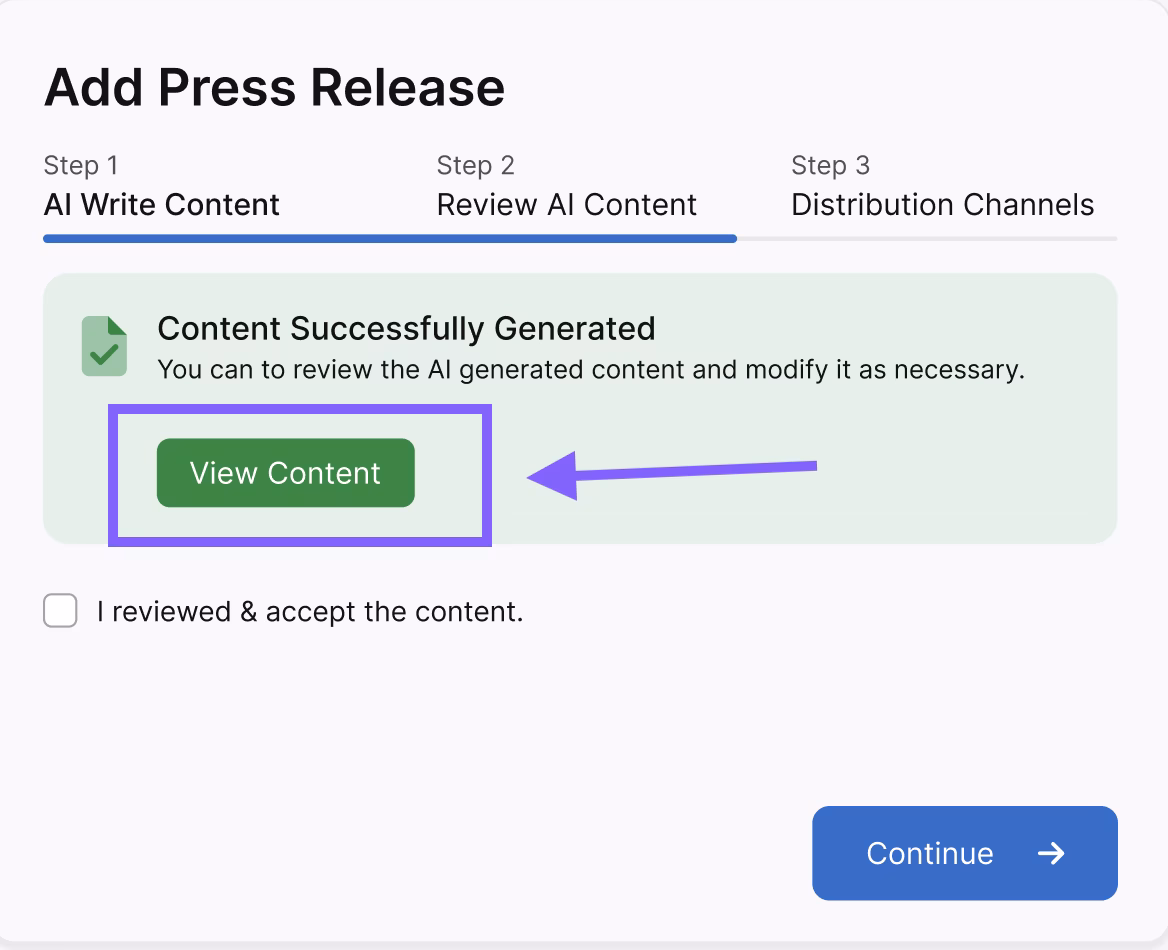The width and height of the screenshot is (1168, 950).
Task: Open the Review AI Content step
Action: [566, 205]
